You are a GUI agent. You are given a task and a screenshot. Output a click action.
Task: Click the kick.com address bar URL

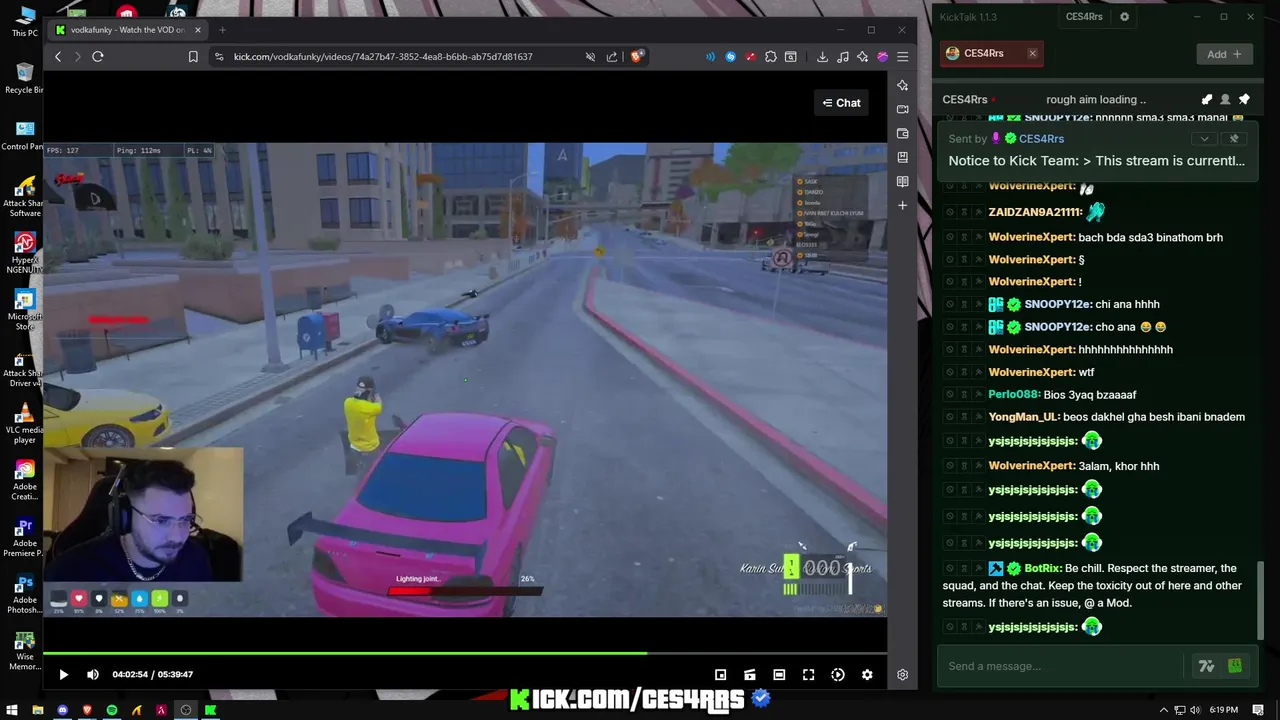point(383,57)
